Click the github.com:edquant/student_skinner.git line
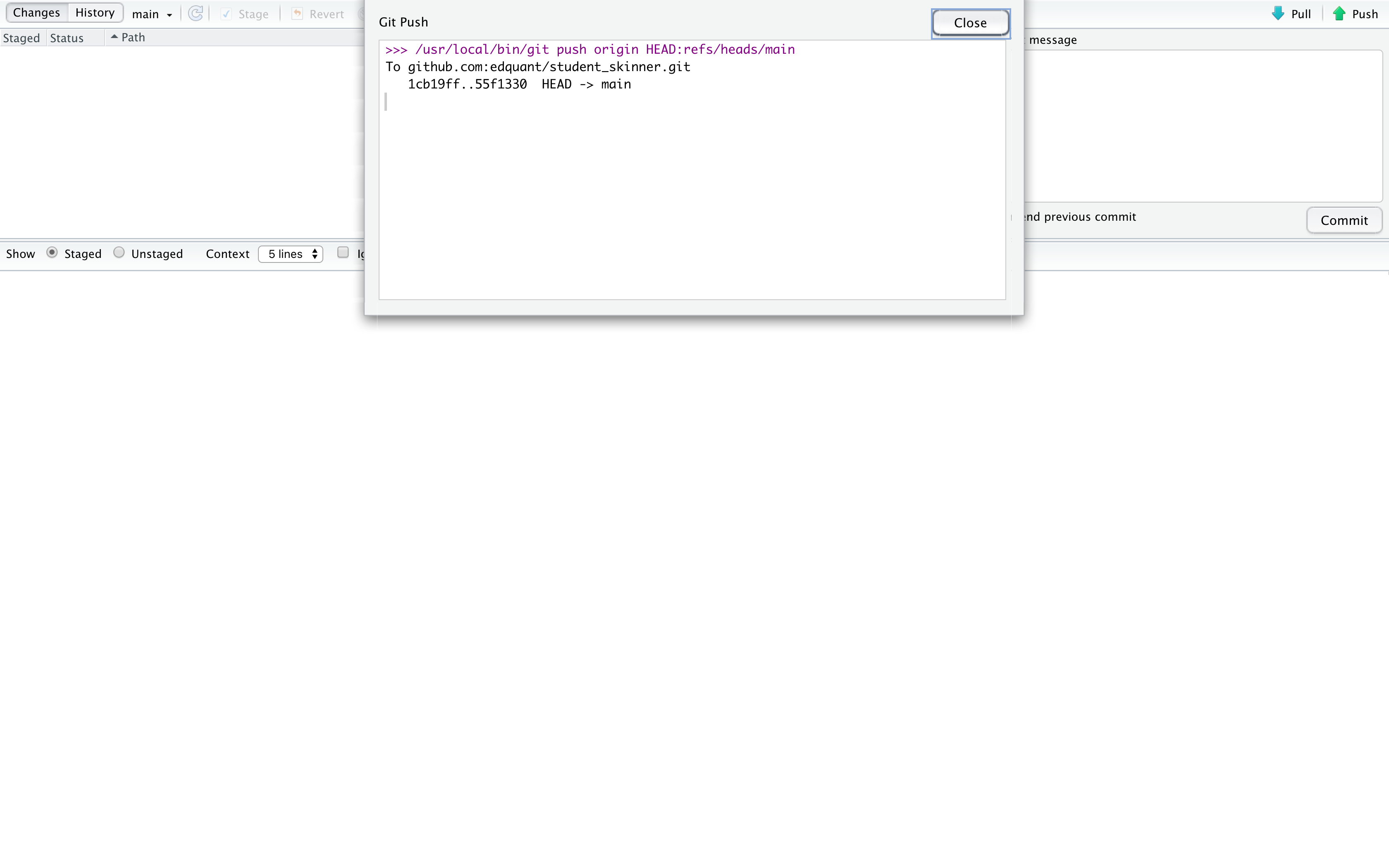This screenshot has width=1389, height=868. coord(538,67)
